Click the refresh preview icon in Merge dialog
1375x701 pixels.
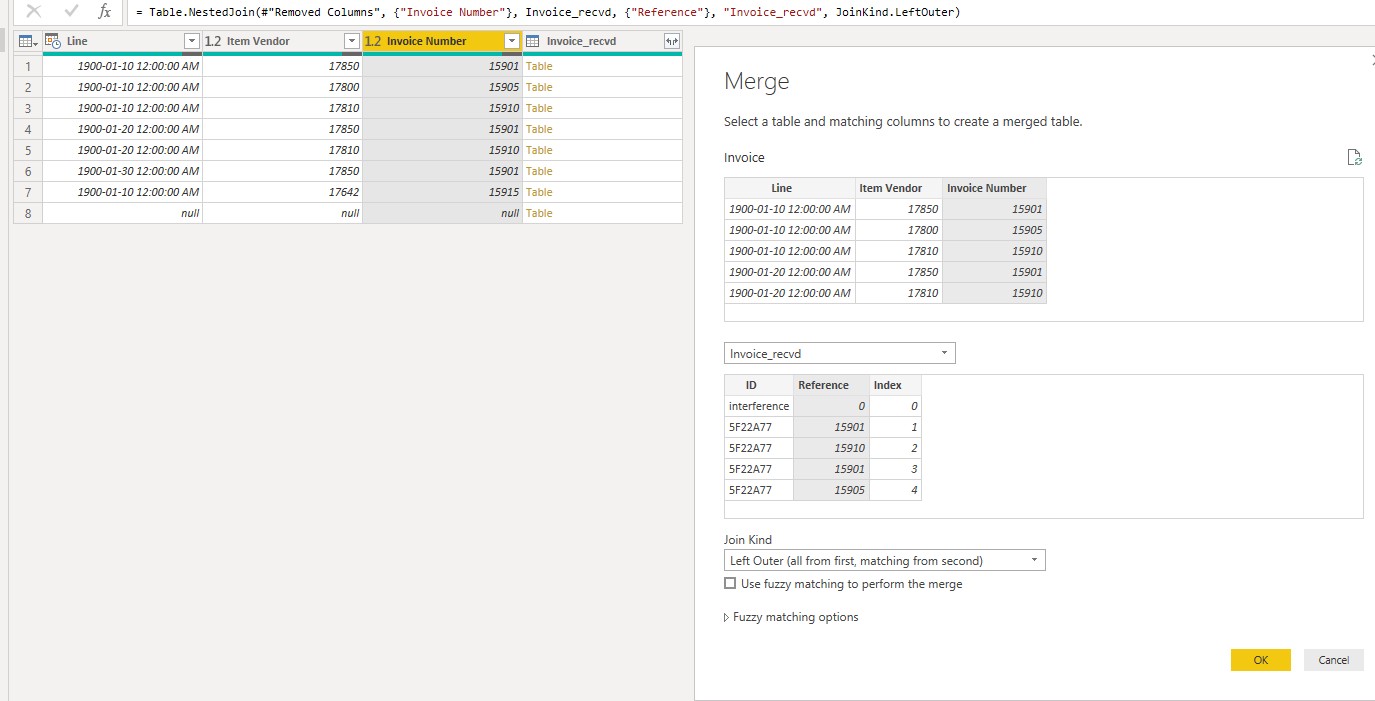coord(1354,157)
